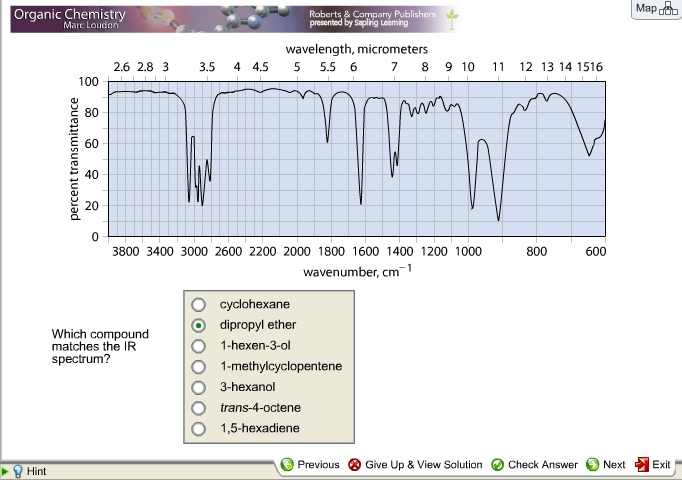Viewport: 682px width, 480px height.
Task: Choose the 1-methylcyclopentene option
Action: pyautogui.click(x=198, y=367)
